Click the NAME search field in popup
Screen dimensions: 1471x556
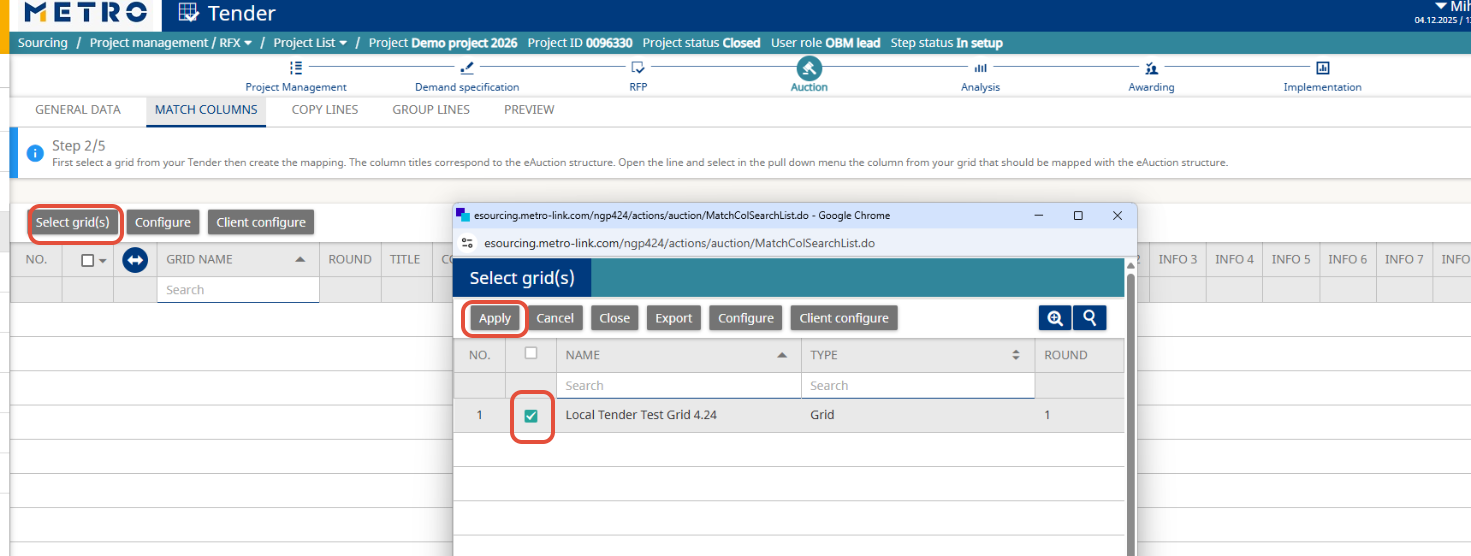point(679,386)
